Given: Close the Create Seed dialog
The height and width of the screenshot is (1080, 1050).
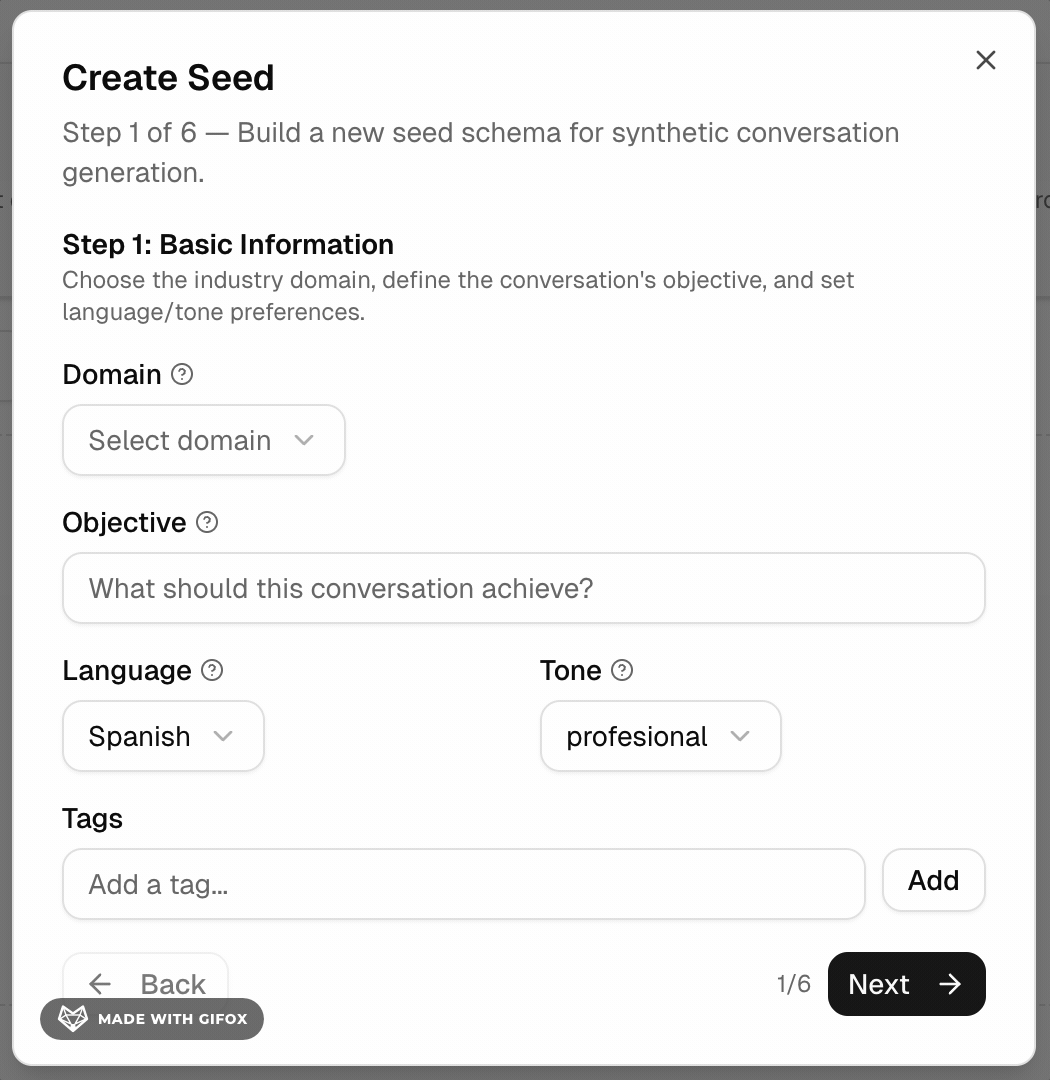Looking at the screenshot, I should tap(986, 60).
